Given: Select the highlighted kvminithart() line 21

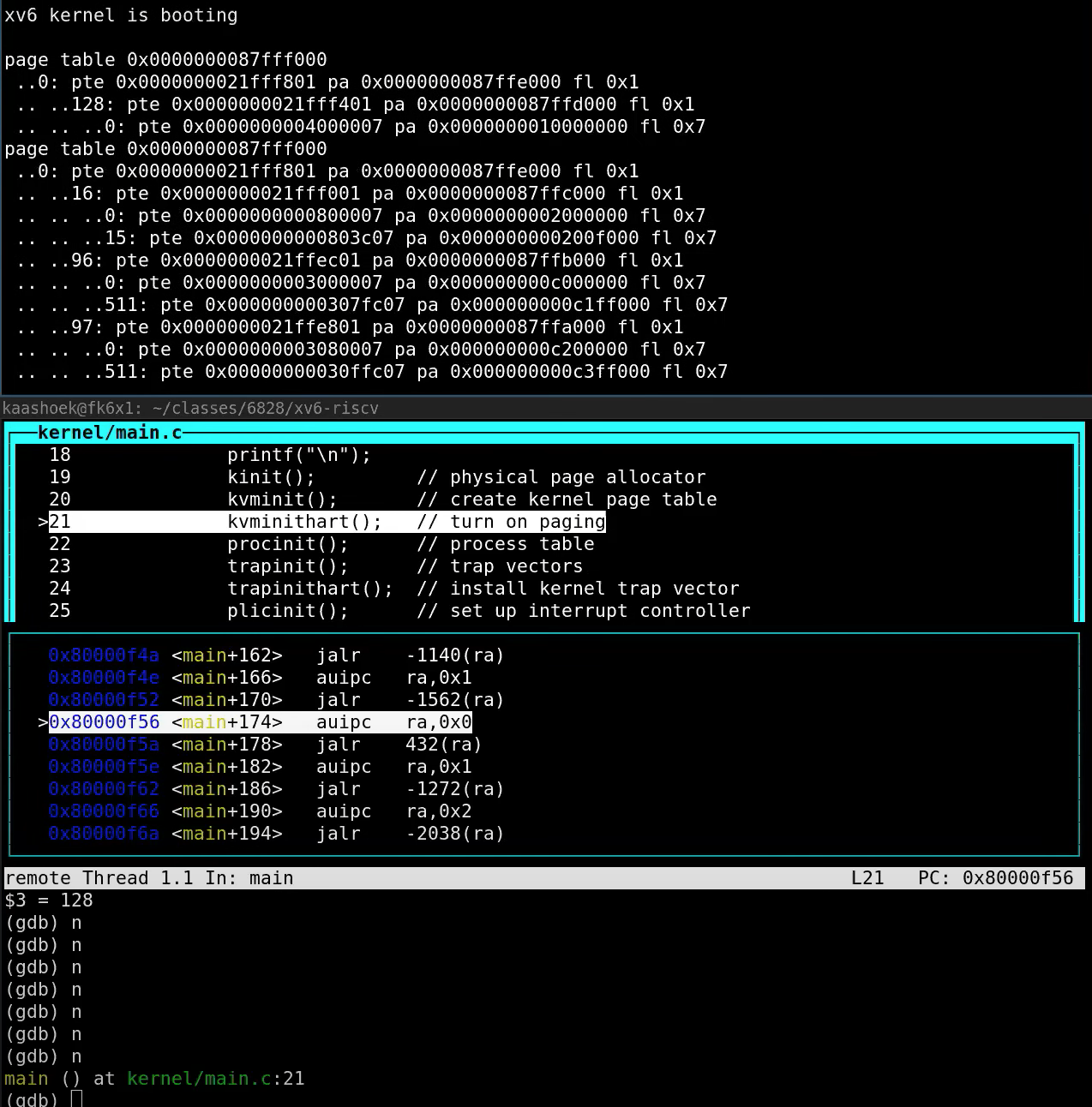Looking at the screenshot, I should [327, 522].
